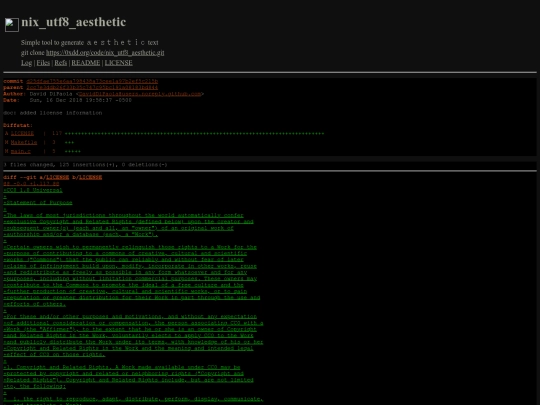The width and height of the screenshot is (540, 405).
Task: Open the Refs page
Action: [x=61, y=63]
